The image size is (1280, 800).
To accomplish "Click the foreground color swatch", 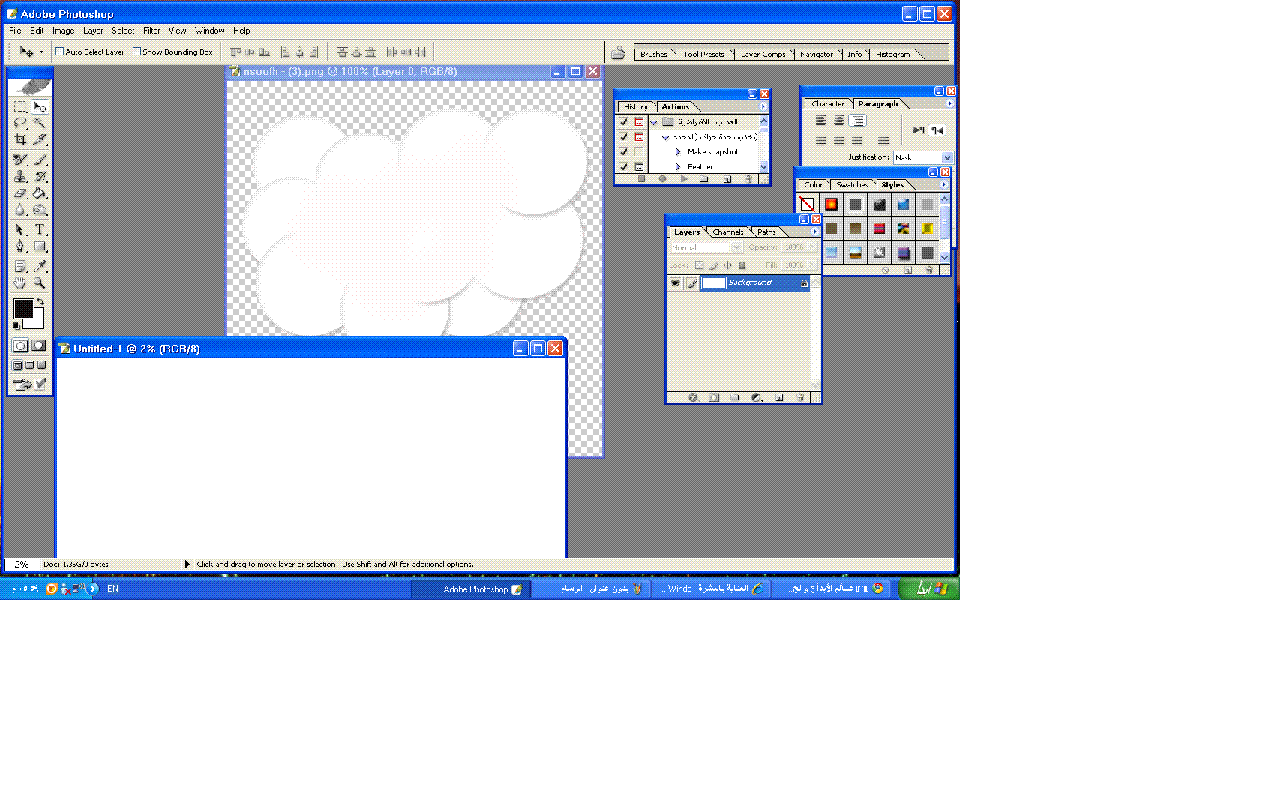I will [x=22, y=309].
